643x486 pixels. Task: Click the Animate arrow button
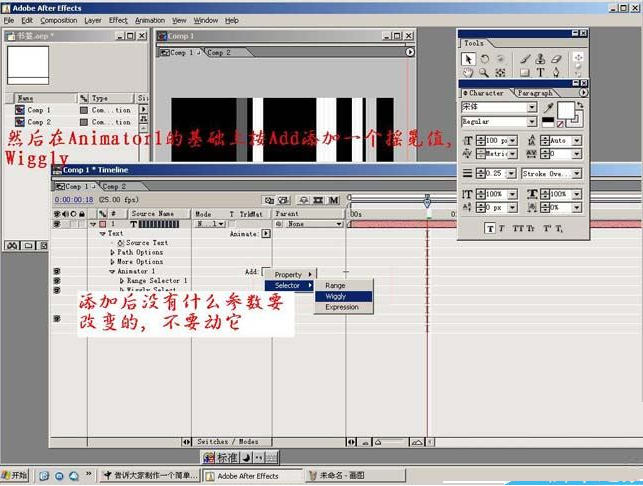click(x=266, y=234)
